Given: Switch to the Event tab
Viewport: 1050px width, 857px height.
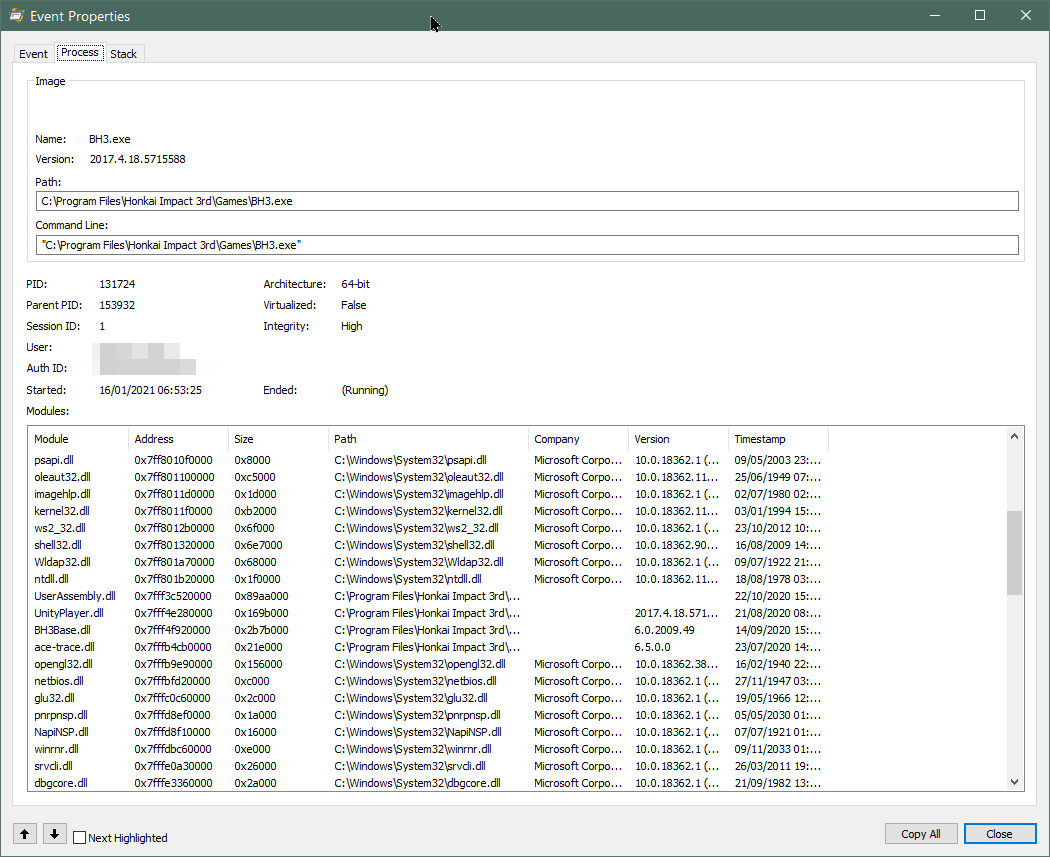Looking at the screenshot, I should point(33,54).
